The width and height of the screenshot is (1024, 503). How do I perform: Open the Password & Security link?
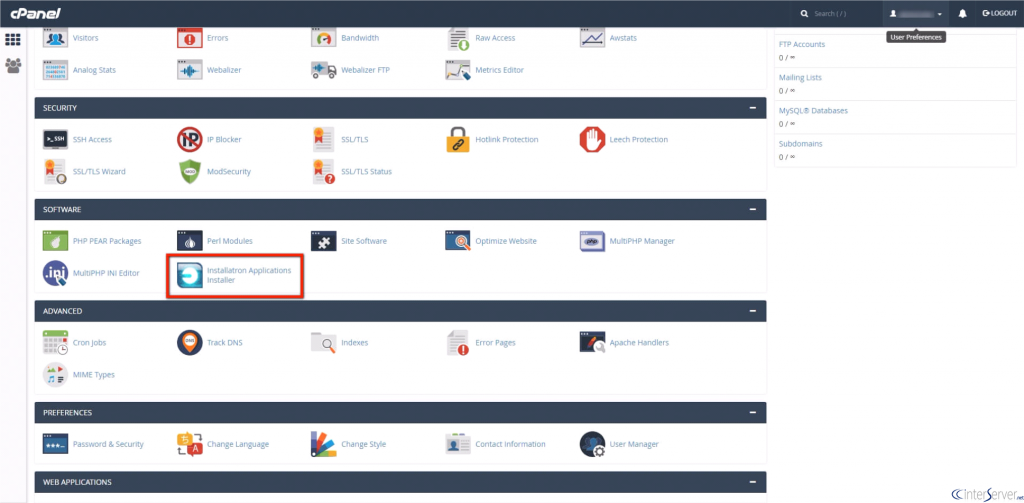pos(108,444)
